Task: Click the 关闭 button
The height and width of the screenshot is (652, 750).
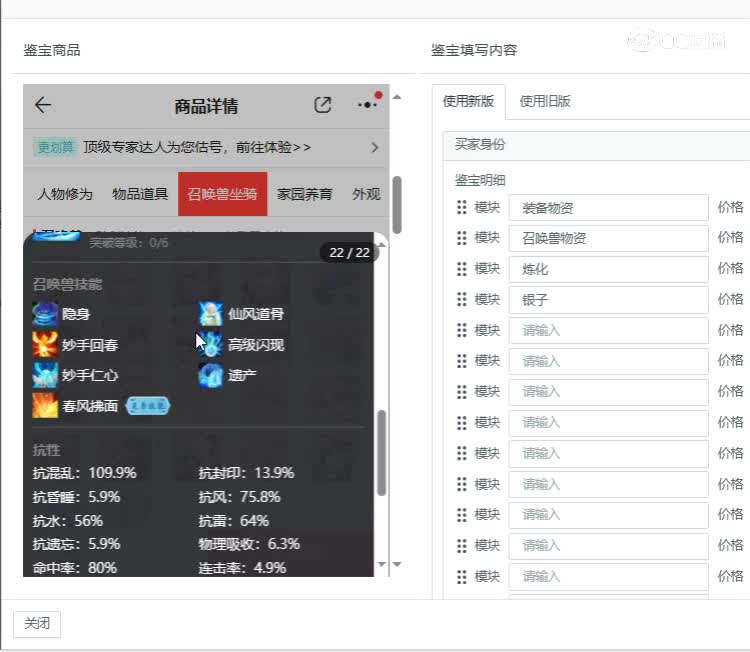Action: pyautogui.click(x=37, y=624)
